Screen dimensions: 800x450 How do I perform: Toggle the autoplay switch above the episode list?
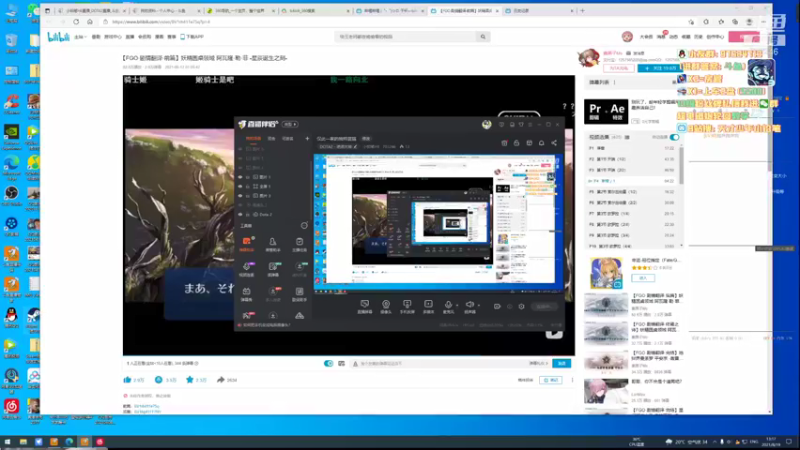(674, 137)
